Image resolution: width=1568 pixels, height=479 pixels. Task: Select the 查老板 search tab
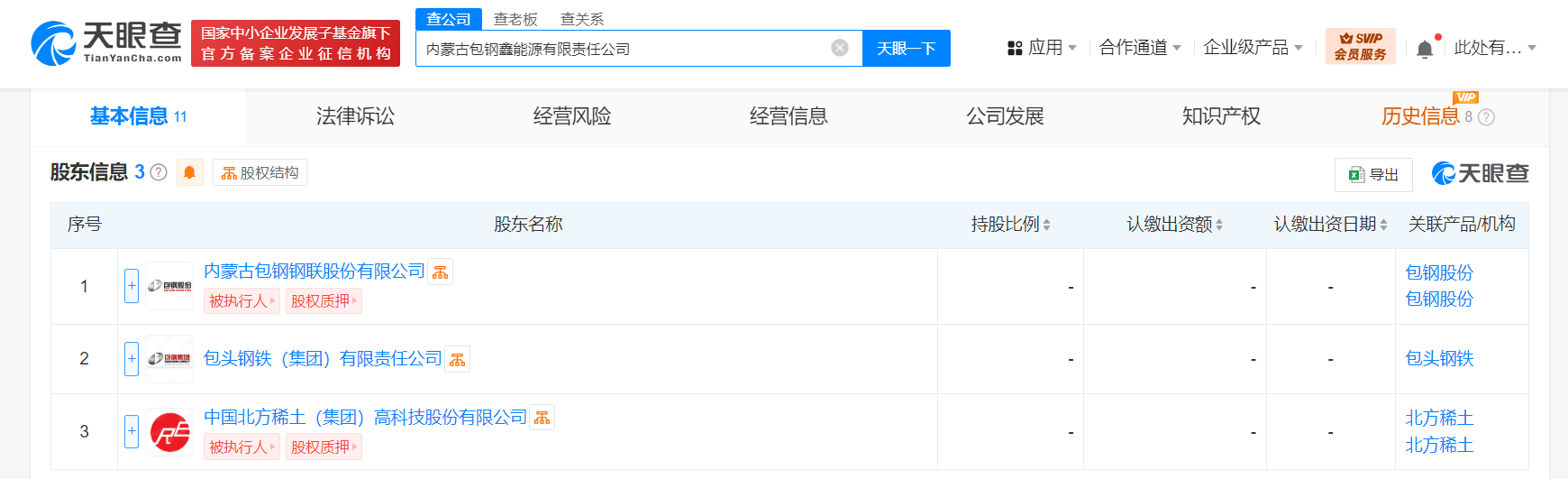click(515, 19)
